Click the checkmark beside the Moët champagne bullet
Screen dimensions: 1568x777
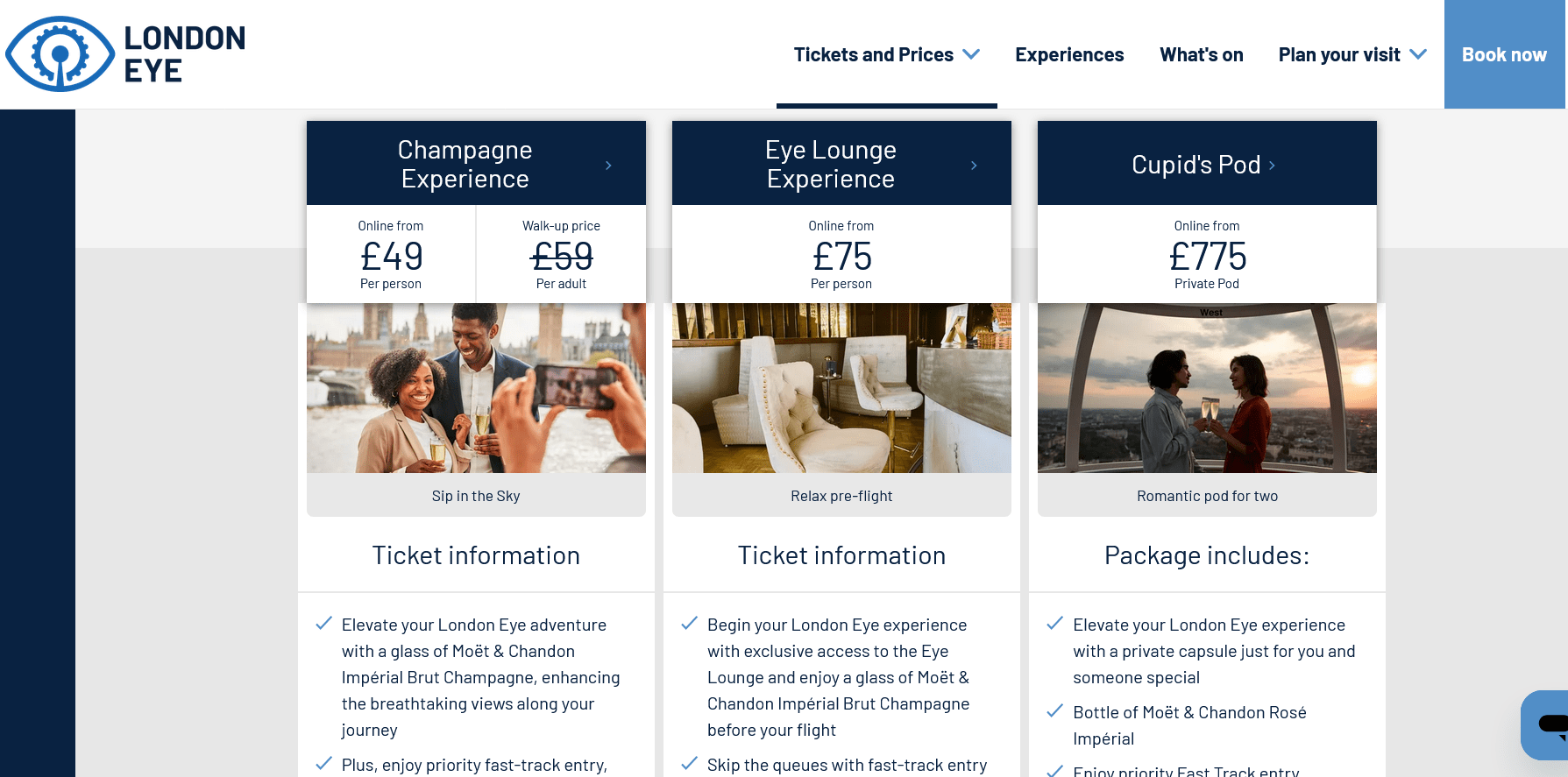point(323,623)
